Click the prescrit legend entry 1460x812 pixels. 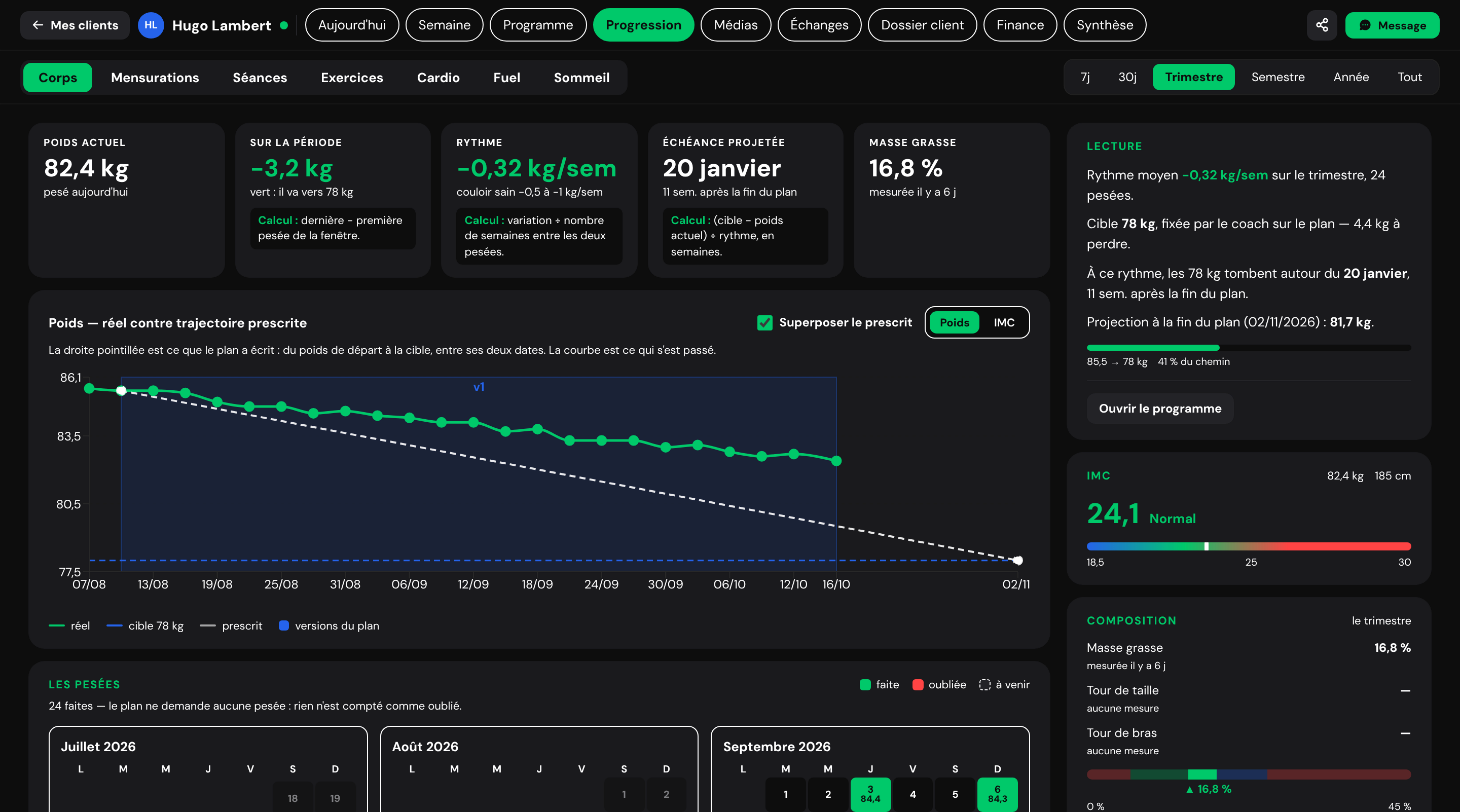(x=231, y=625)
